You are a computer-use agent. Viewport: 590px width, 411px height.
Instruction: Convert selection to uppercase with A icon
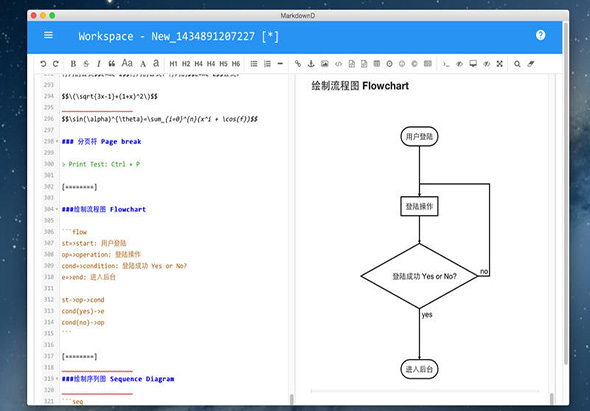[143, 64]
